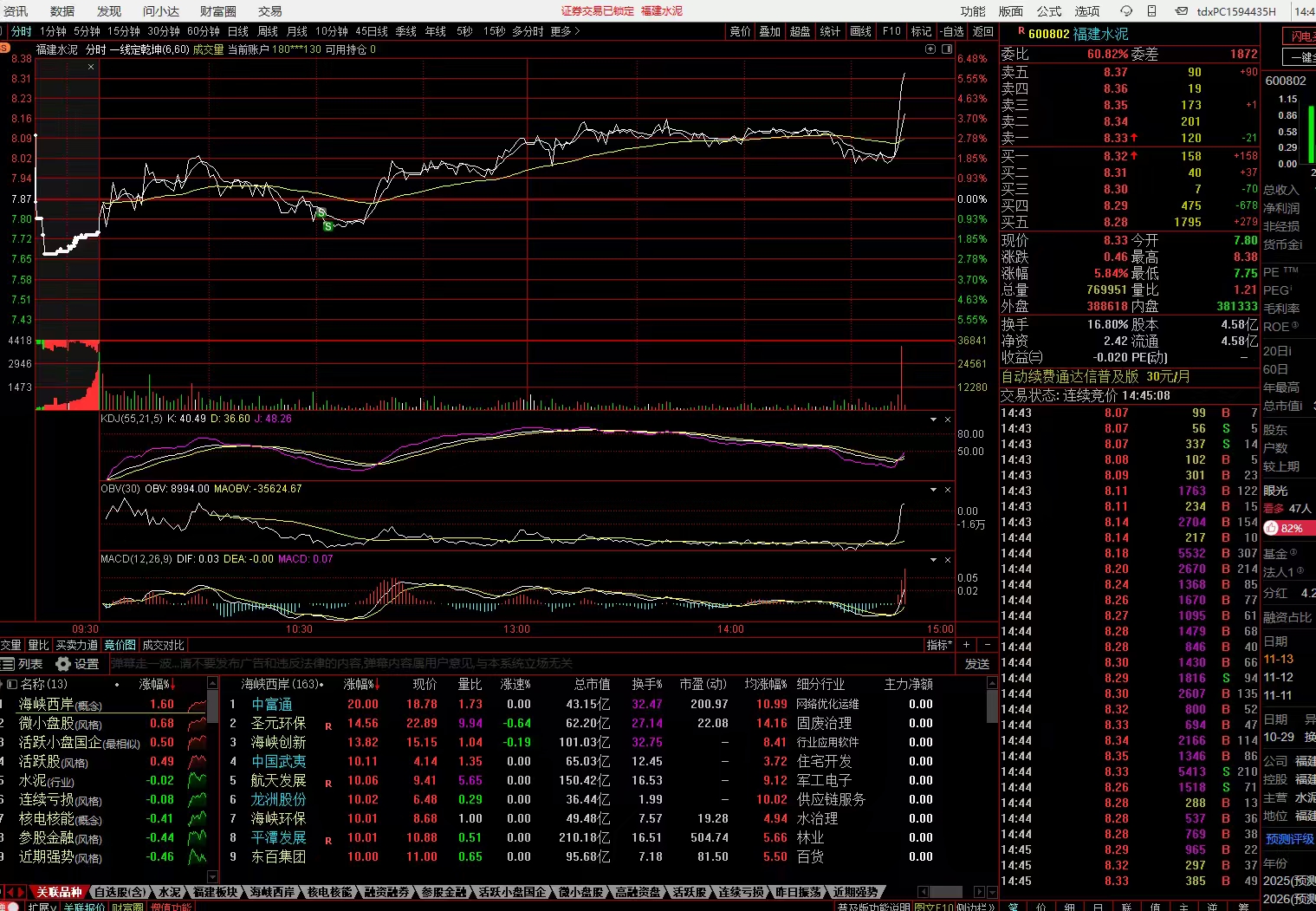The image size is (1316, 911).
Task: Switch to 成交对比 sub-chart tab
Action: (x=163, y=645)
